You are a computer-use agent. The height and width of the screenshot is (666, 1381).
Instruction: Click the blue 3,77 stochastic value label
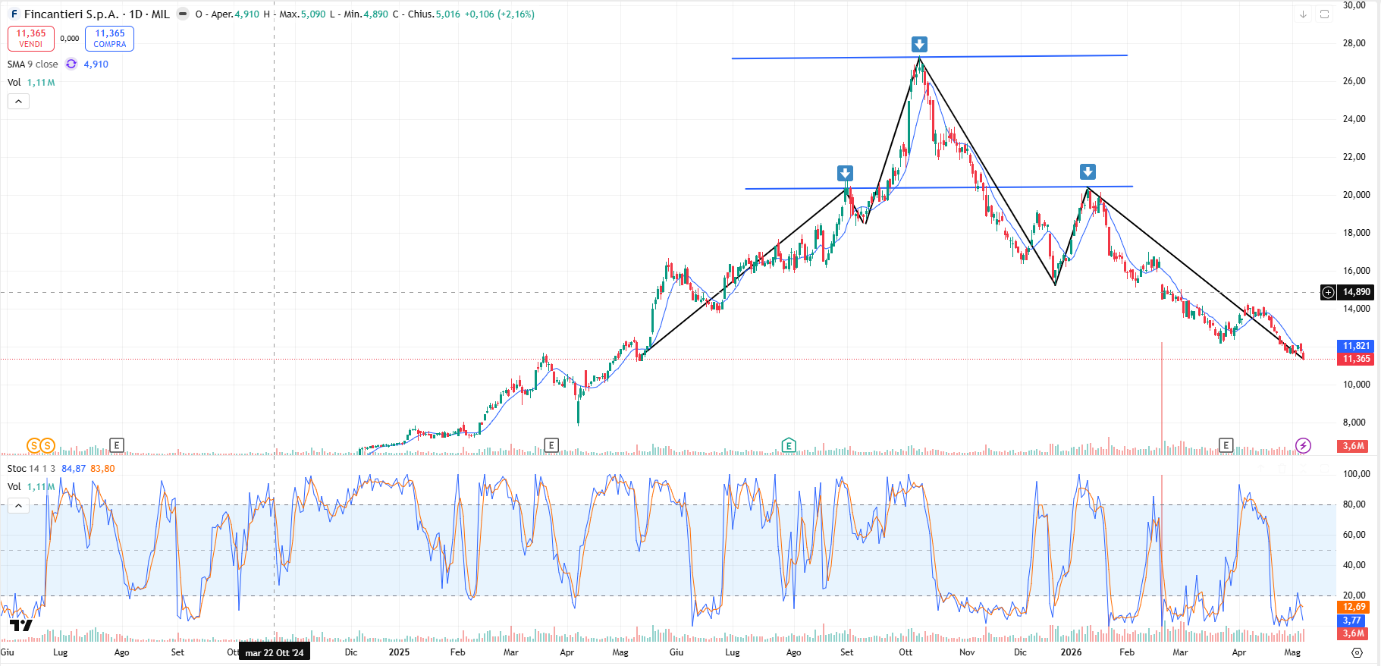[x=1354, y=620]
